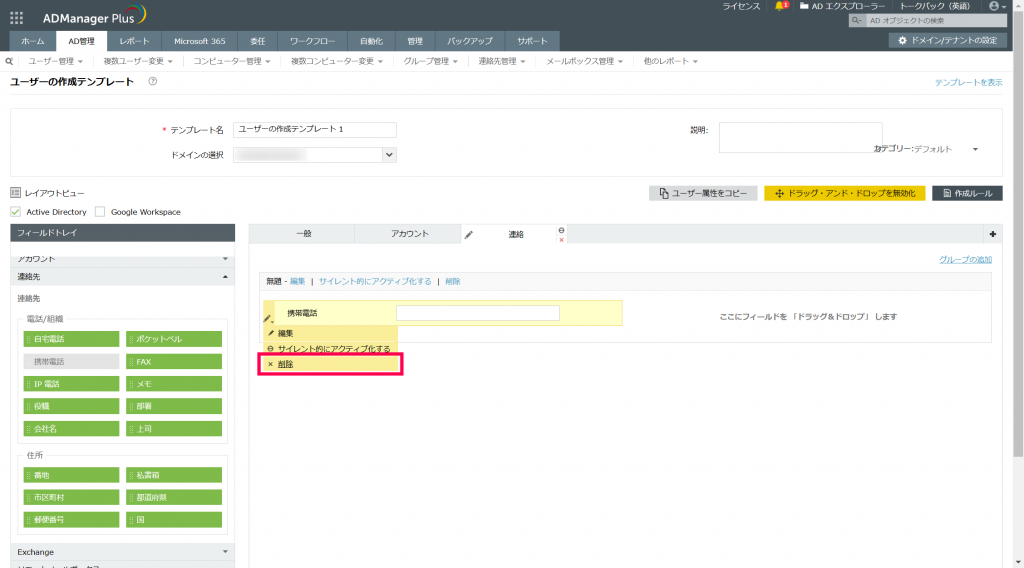The height and width of the screenshot is (568, 1024).
Task: Click ドラッグ・アンド・ドロップを無効化 button
Action: click(x=844, y=193)
